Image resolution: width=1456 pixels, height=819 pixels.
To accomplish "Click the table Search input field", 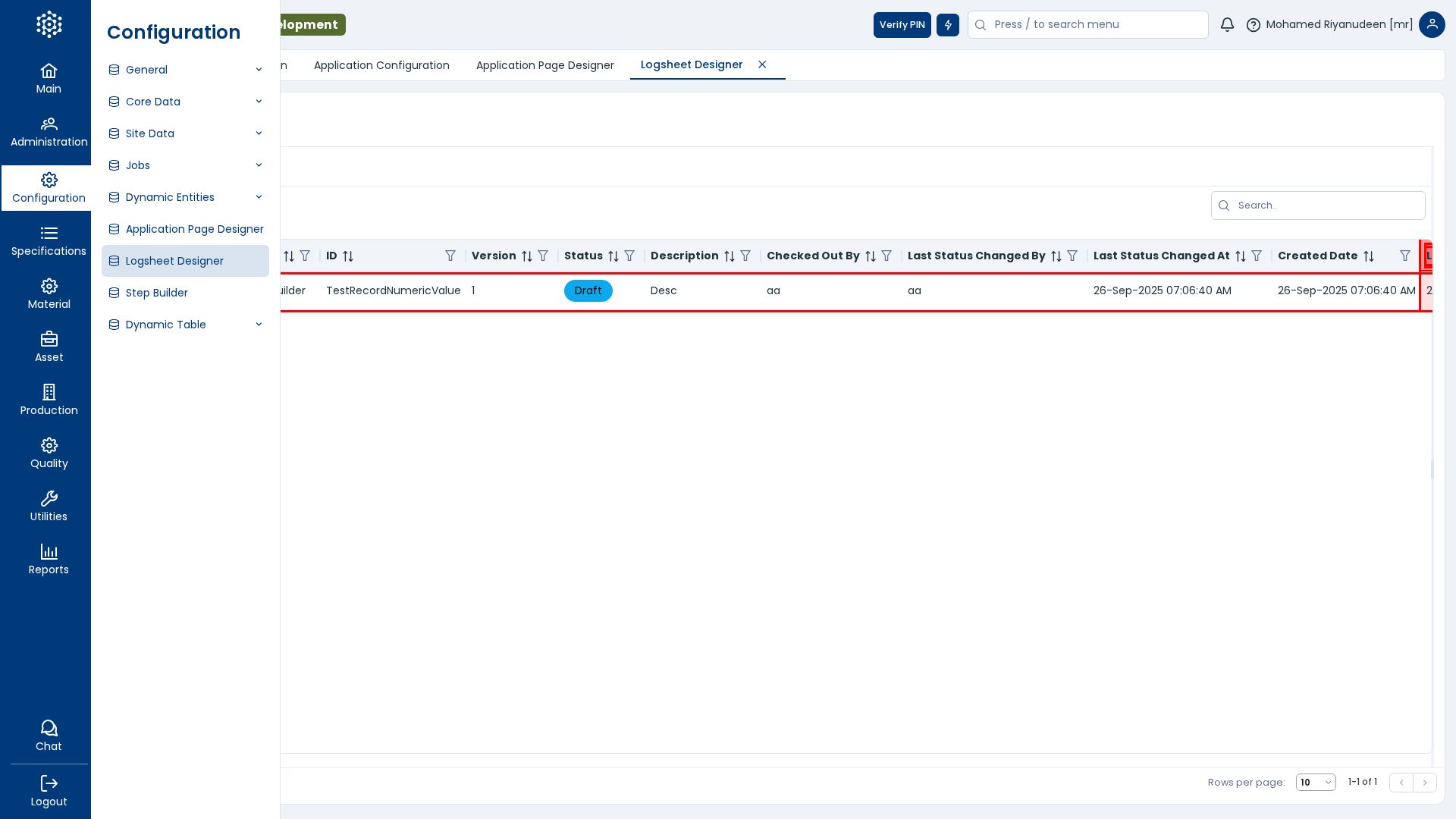I will [1327, 206].
